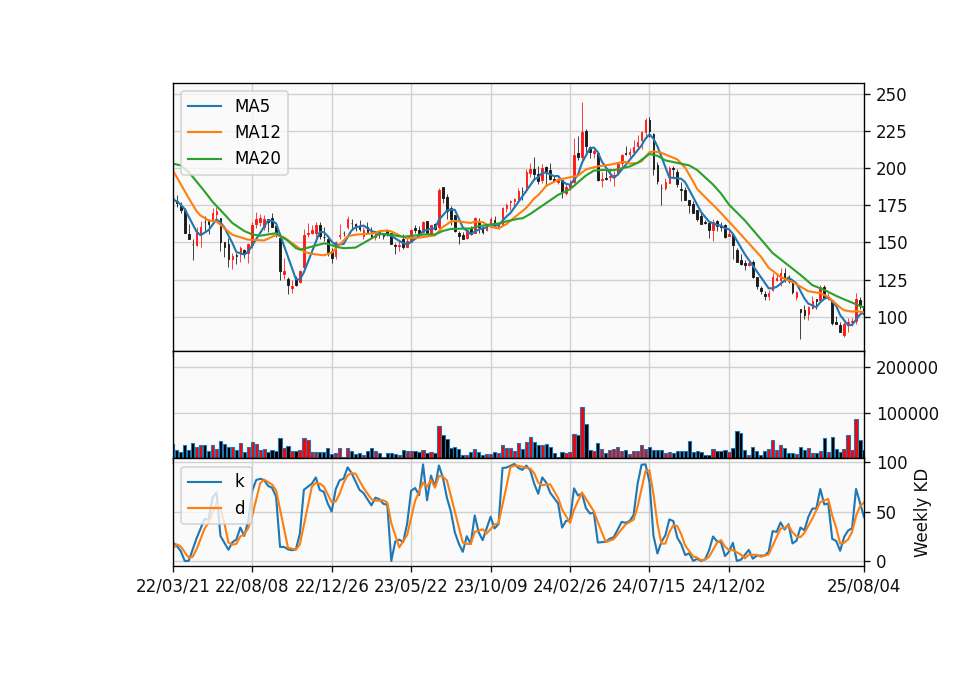Viewport: 960px width, 690px height.
Task: Click the MA5 legend label
Action: pyautogui.click(x=252, y=106)
